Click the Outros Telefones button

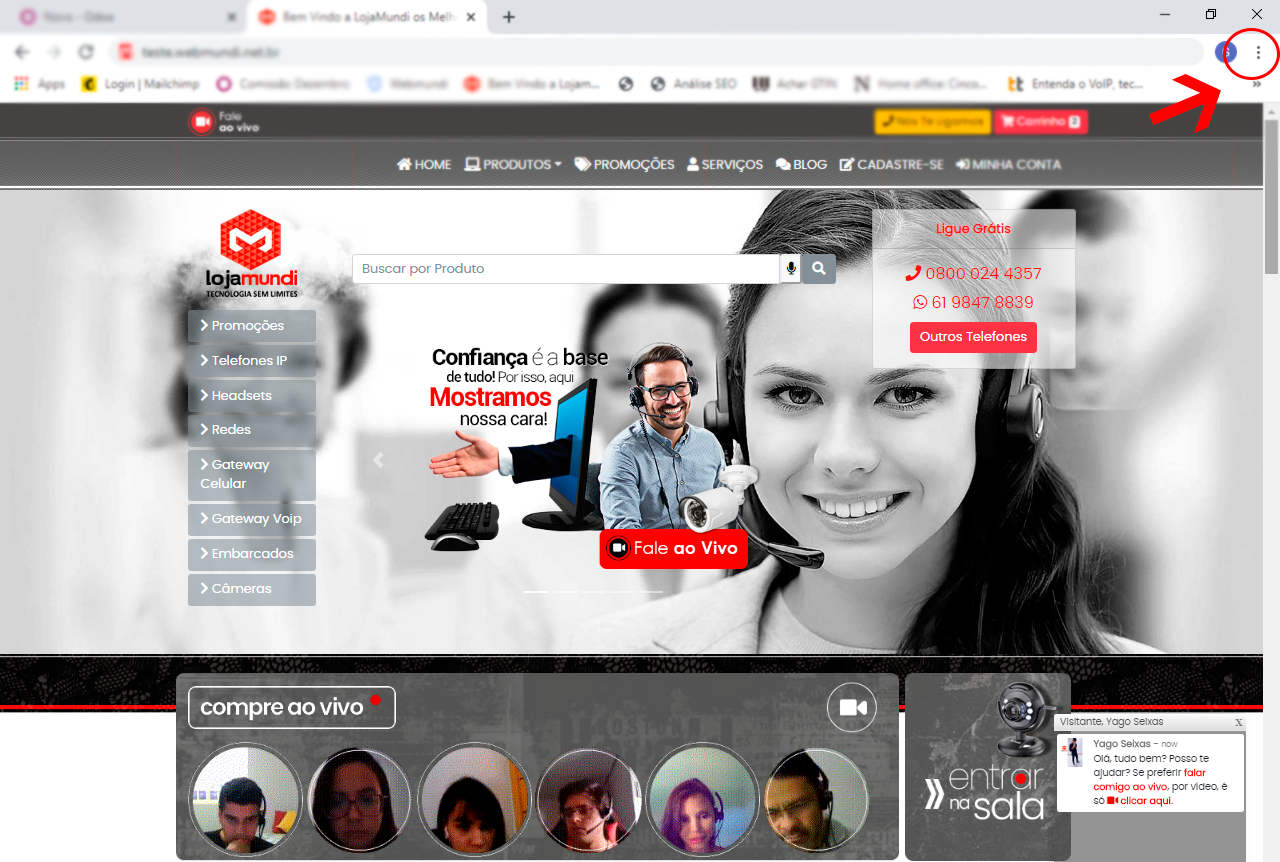point(973,337)
